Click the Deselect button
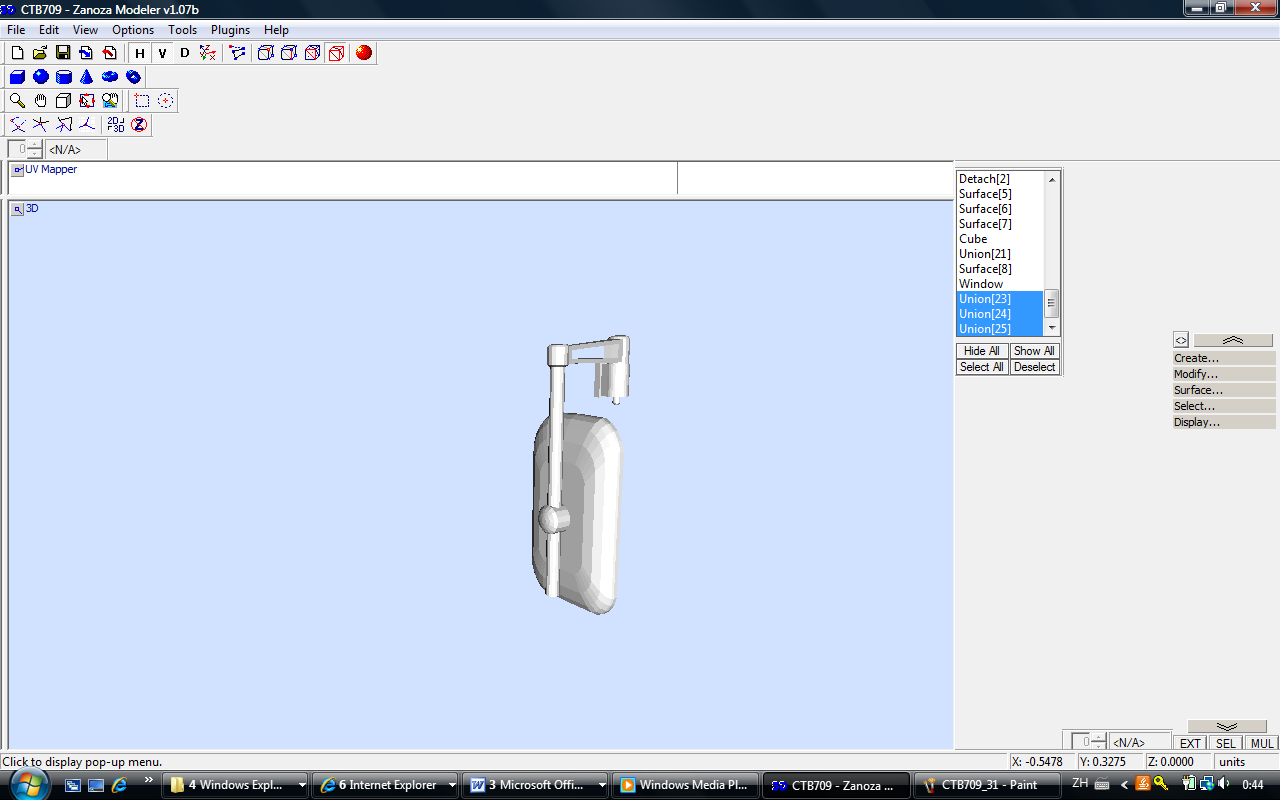The width and height of the screenshot is (1280, 800). [1034, 367]
